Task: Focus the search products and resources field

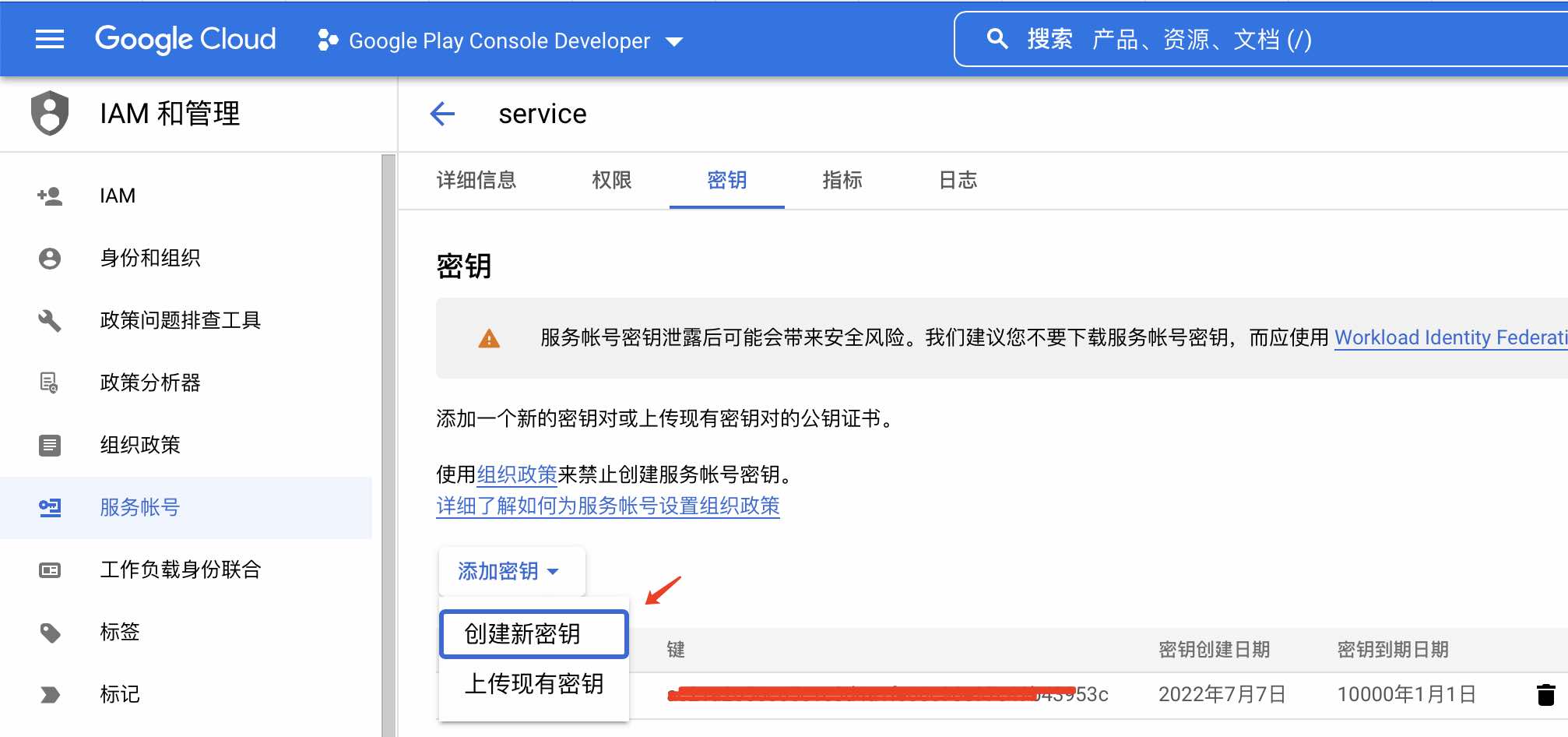Action: pos(1261,39)
